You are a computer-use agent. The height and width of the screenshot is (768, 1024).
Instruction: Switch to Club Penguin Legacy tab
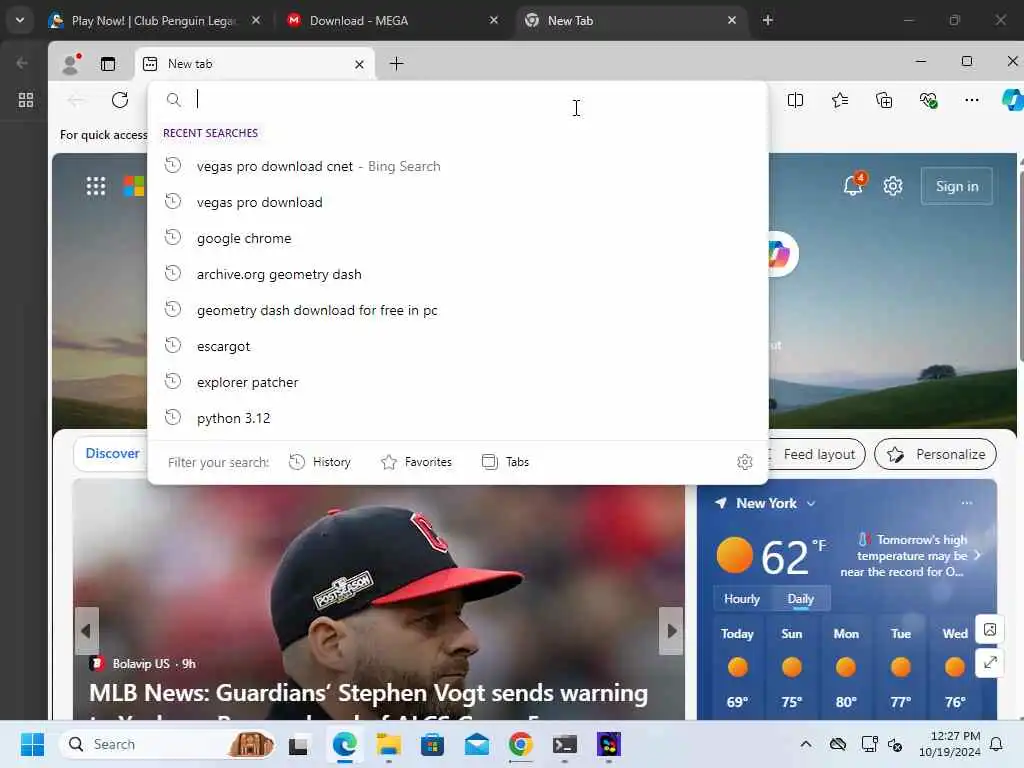coord(155,21)
